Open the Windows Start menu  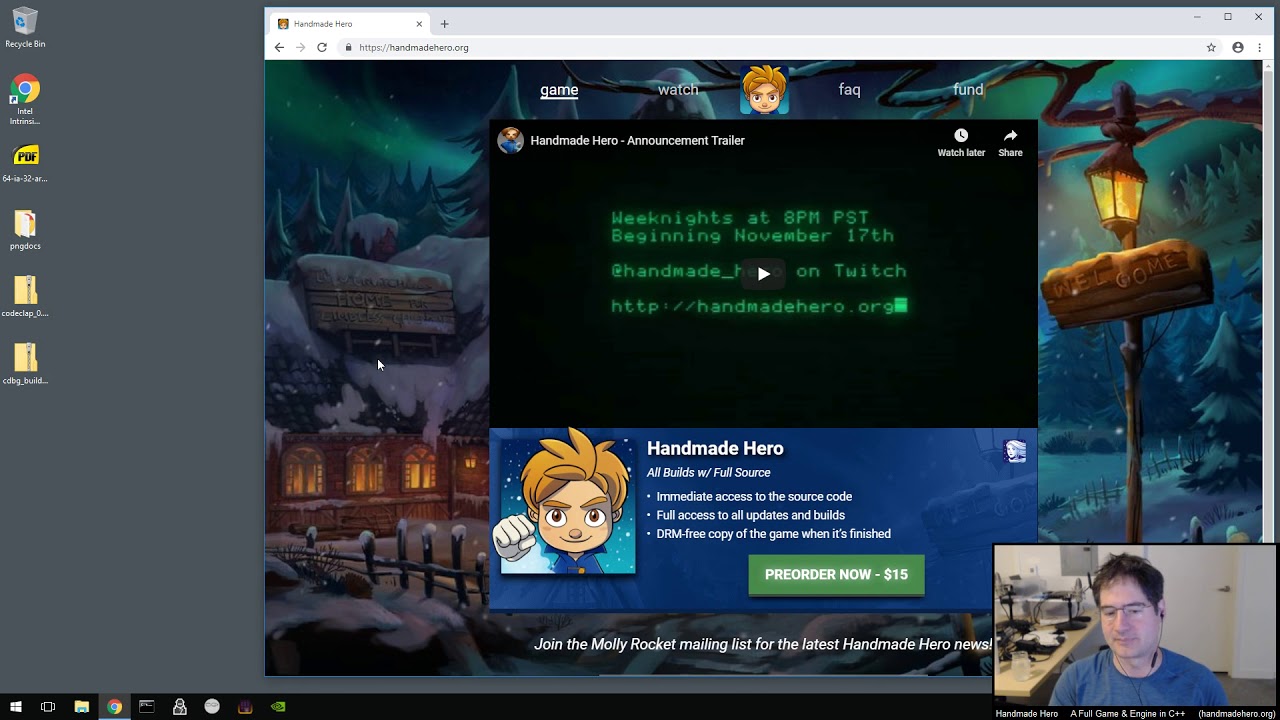[15, 707]
